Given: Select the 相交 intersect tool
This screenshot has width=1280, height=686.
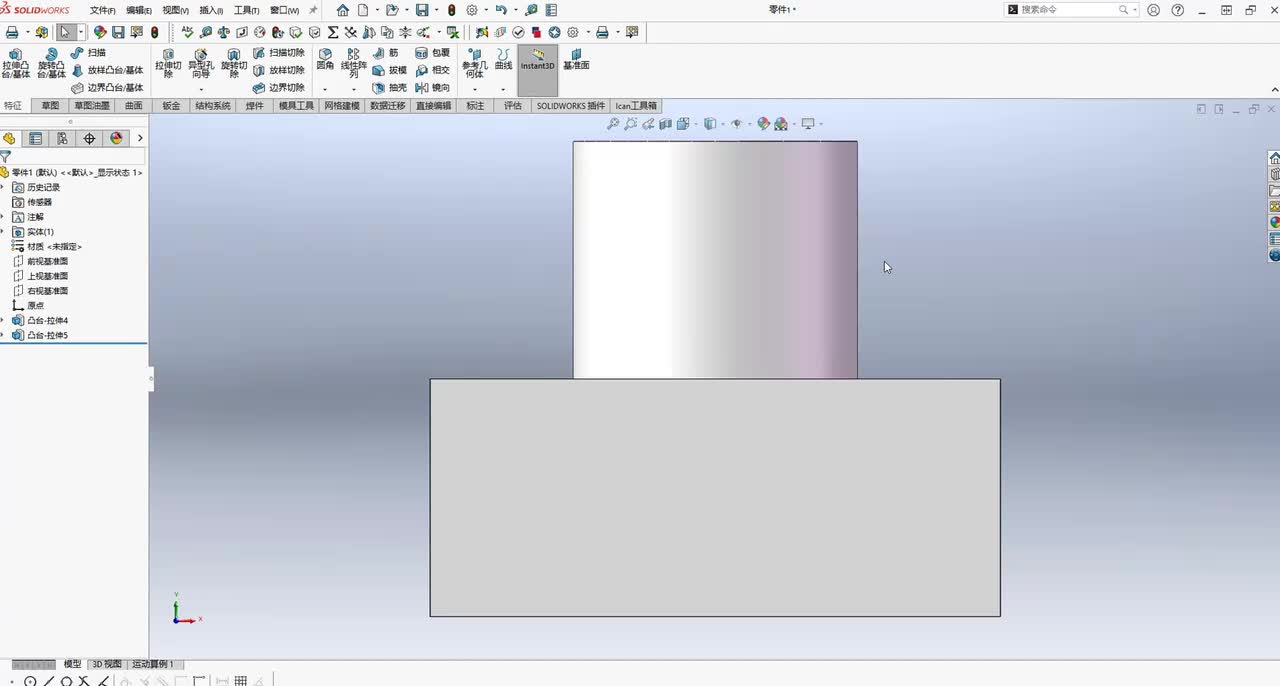Looking at the screenshot, I should 432,70.
